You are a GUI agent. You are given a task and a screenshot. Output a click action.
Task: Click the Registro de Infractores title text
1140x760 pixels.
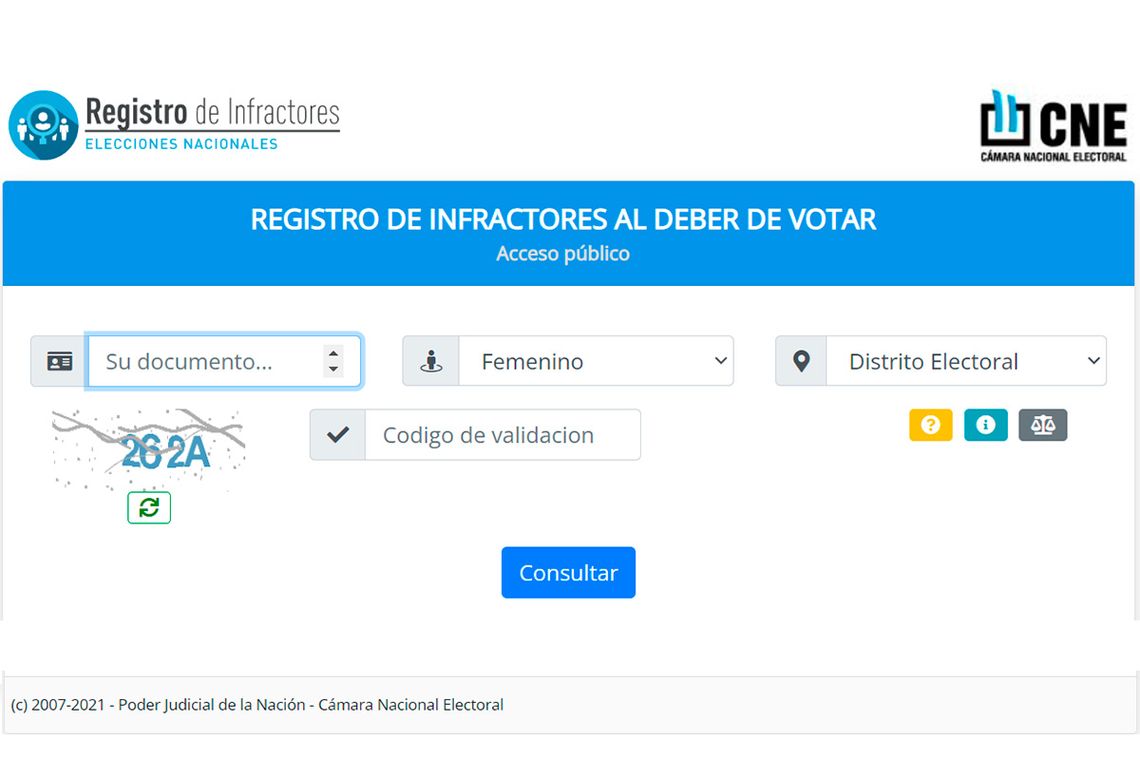(x=212, y=112)
